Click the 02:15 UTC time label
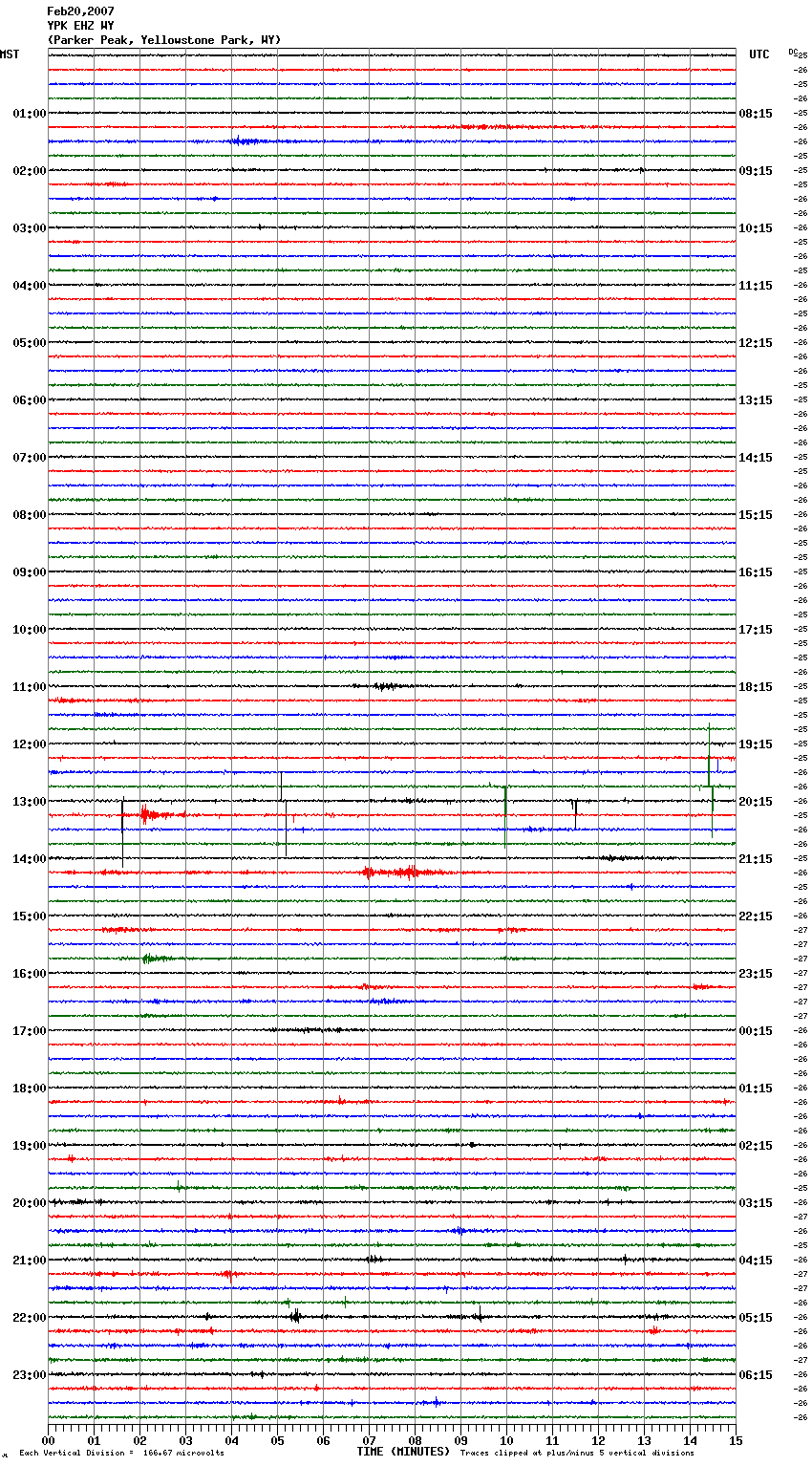Viewport: 812px width, 1466px height. 756,1146
